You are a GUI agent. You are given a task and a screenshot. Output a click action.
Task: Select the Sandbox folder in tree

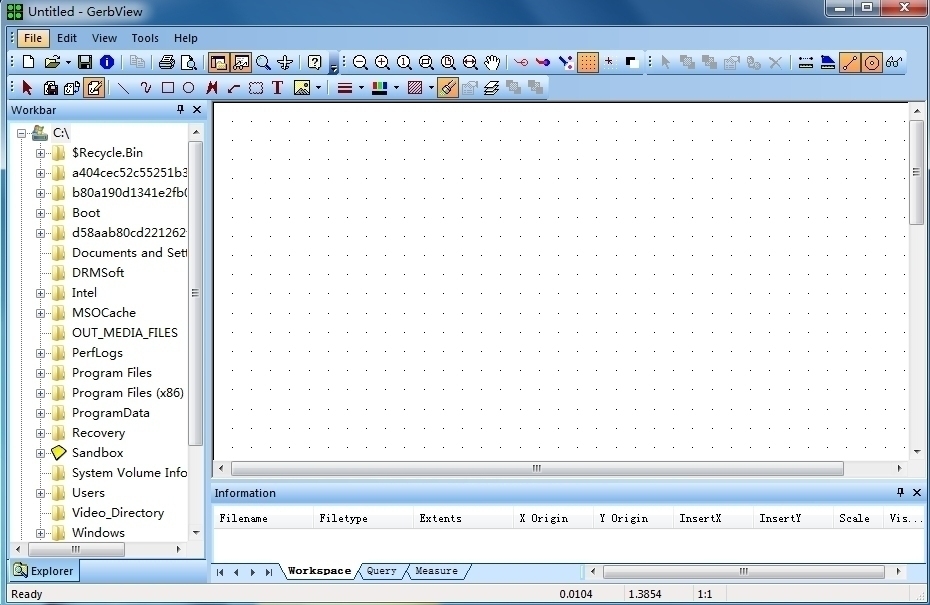coord(97,453)
